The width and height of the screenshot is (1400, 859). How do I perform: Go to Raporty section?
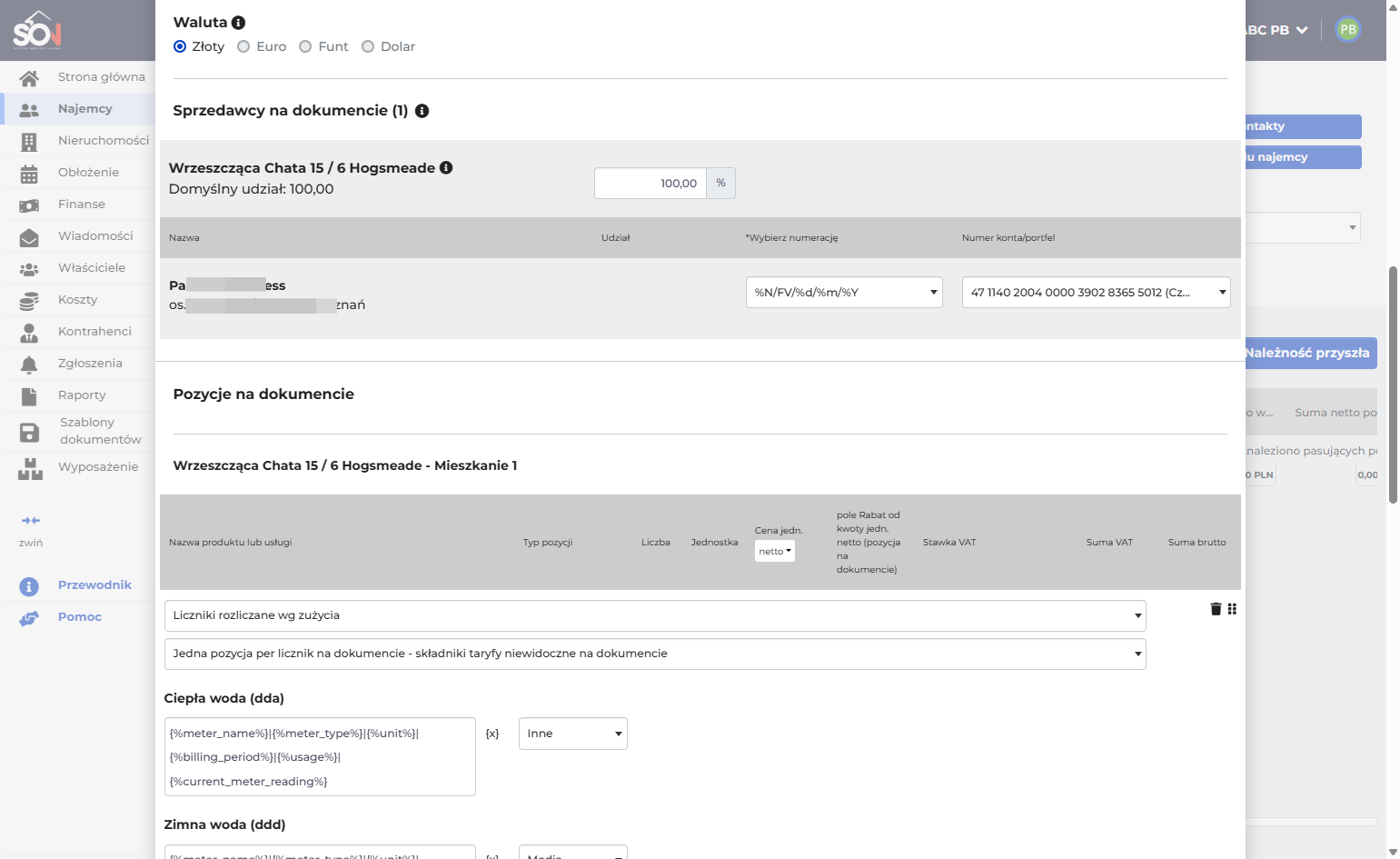[82, 395]
